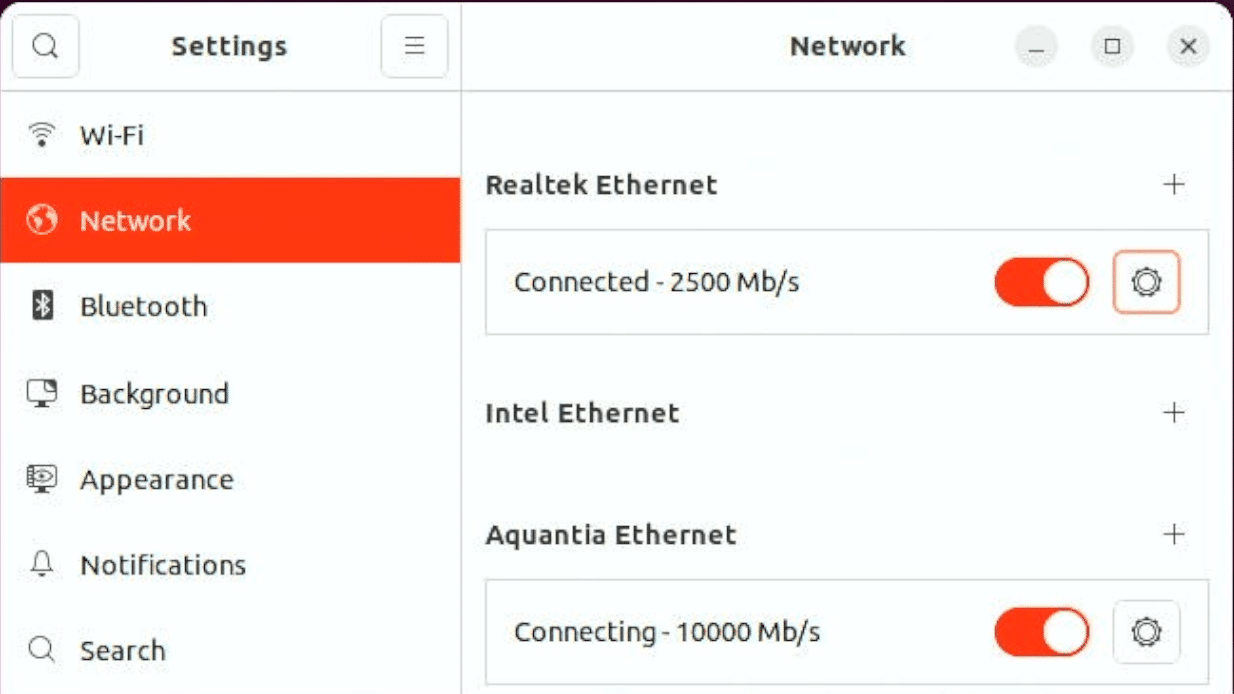
Task: Turn off the Aquantia Ethernet connection switch
Action: [1041, 632]
